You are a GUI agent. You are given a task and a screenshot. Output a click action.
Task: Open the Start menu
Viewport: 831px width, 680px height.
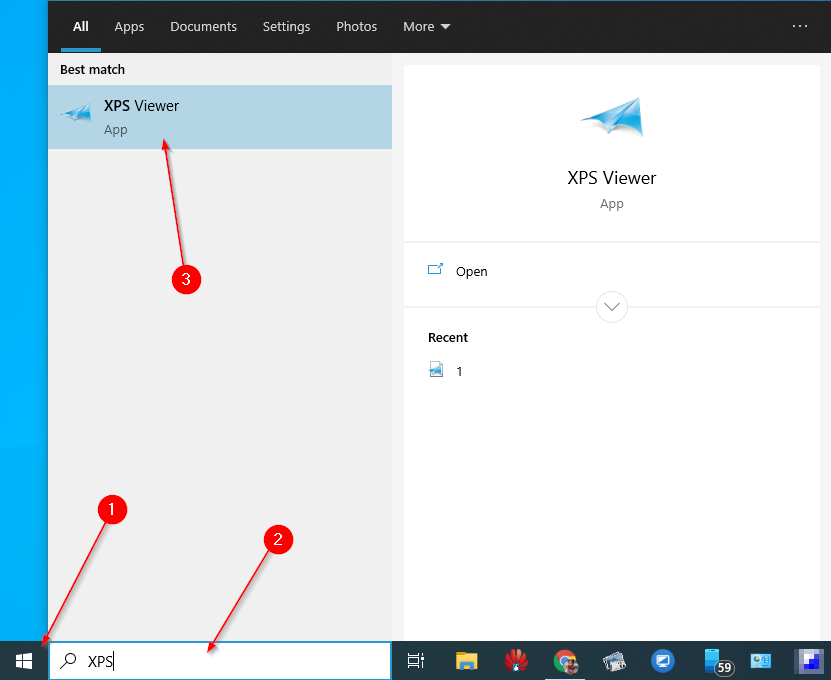(x=22, y=661)
